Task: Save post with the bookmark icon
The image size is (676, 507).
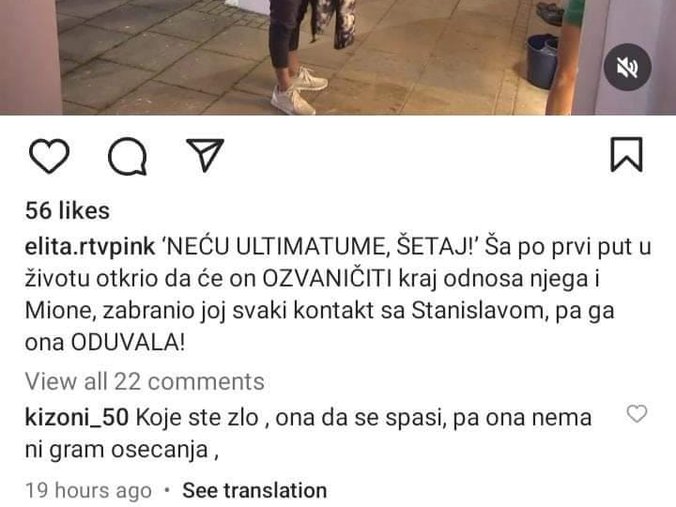Action: tap(626, 155)
